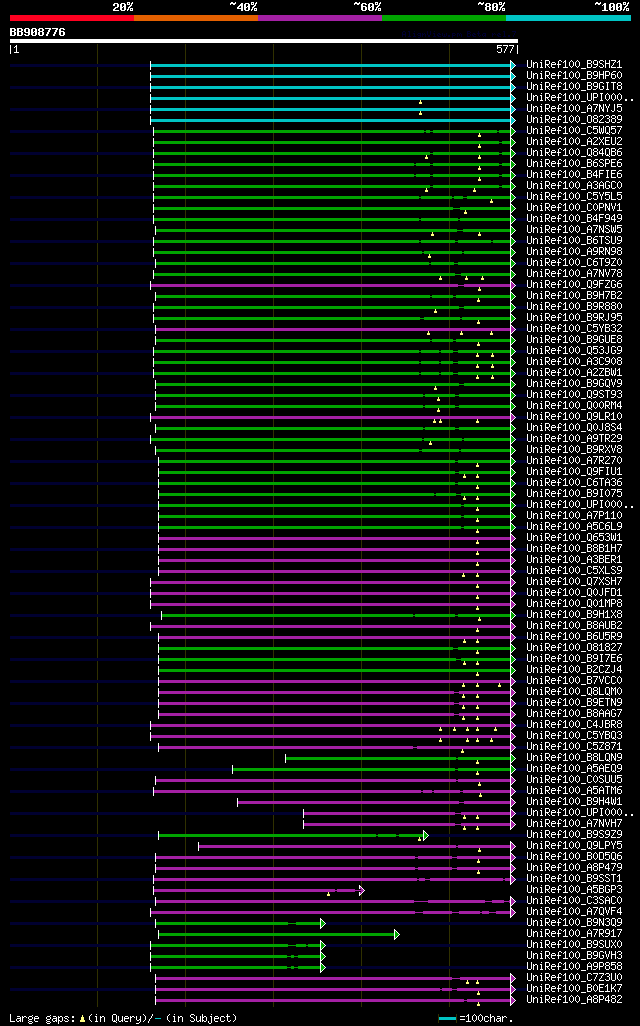
Task: Click the purple ~60% identity legend segment
Action: (x=320, y=18)
